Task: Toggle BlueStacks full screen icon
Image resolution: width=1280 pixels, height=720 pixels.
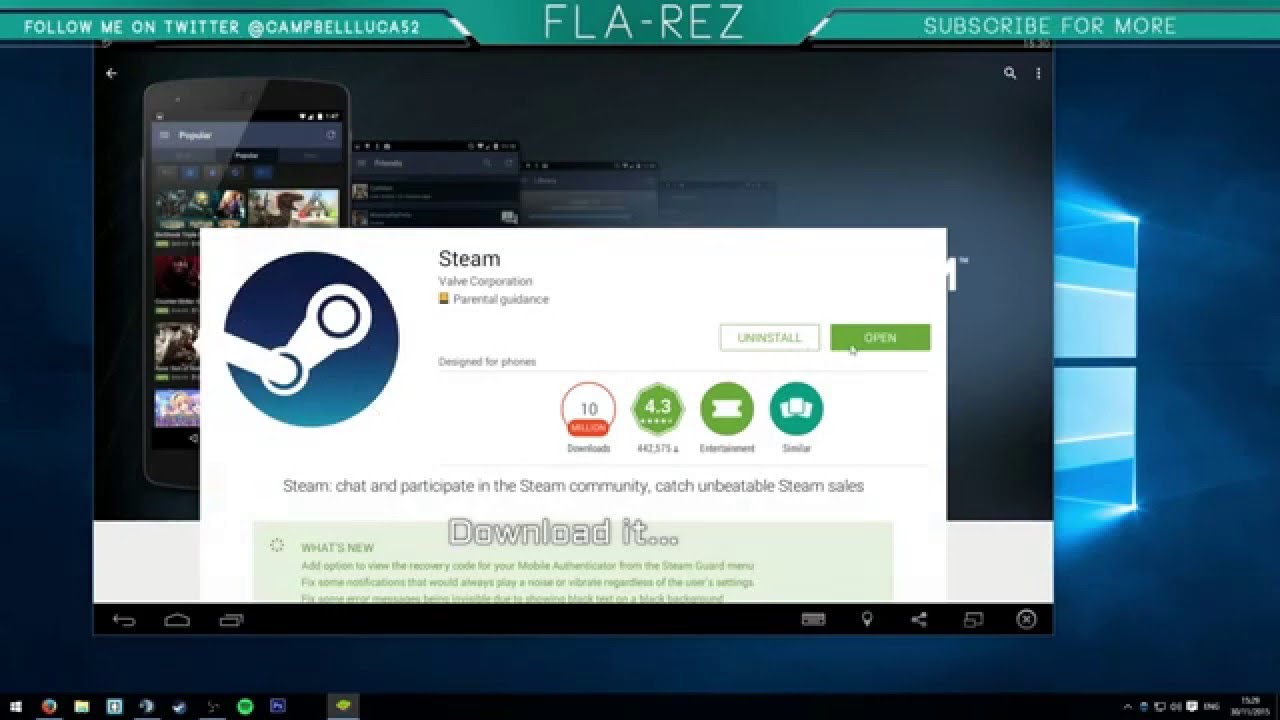Action: tap(973, 620)
